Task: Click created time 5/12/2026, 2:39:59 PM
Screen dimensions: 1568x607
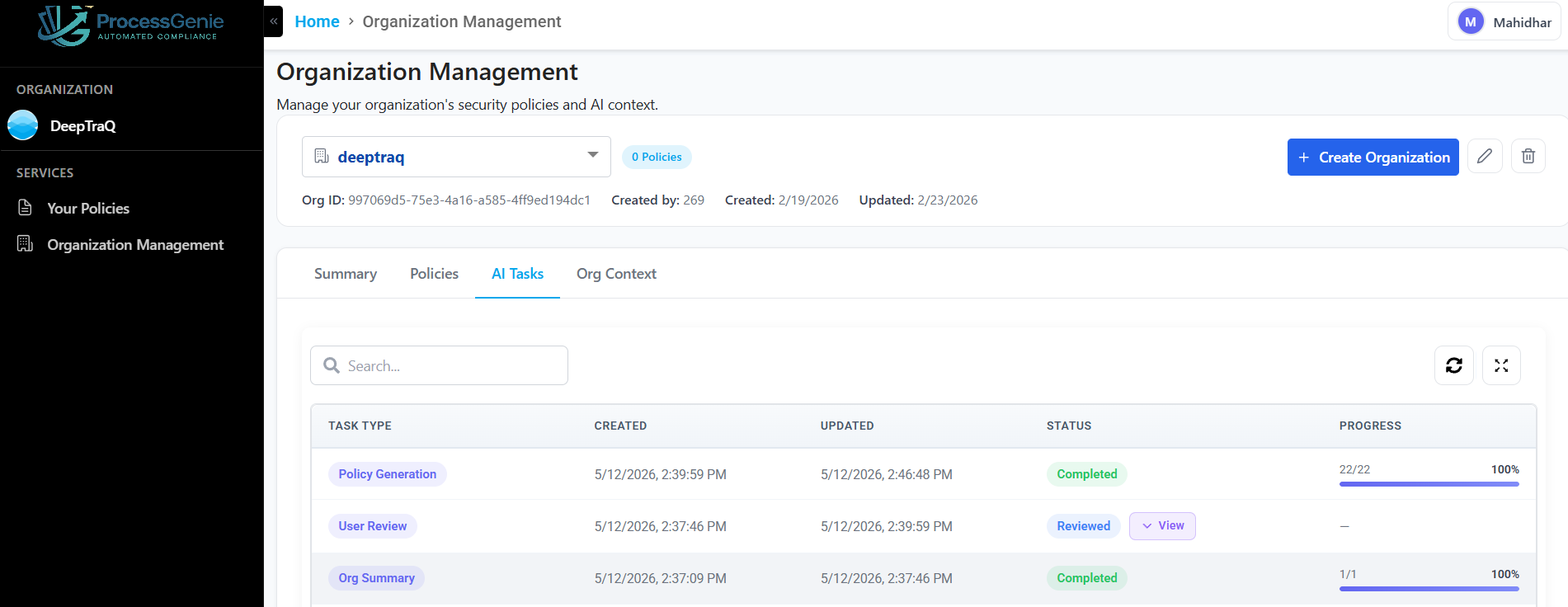Action: (x=661, y=474)
